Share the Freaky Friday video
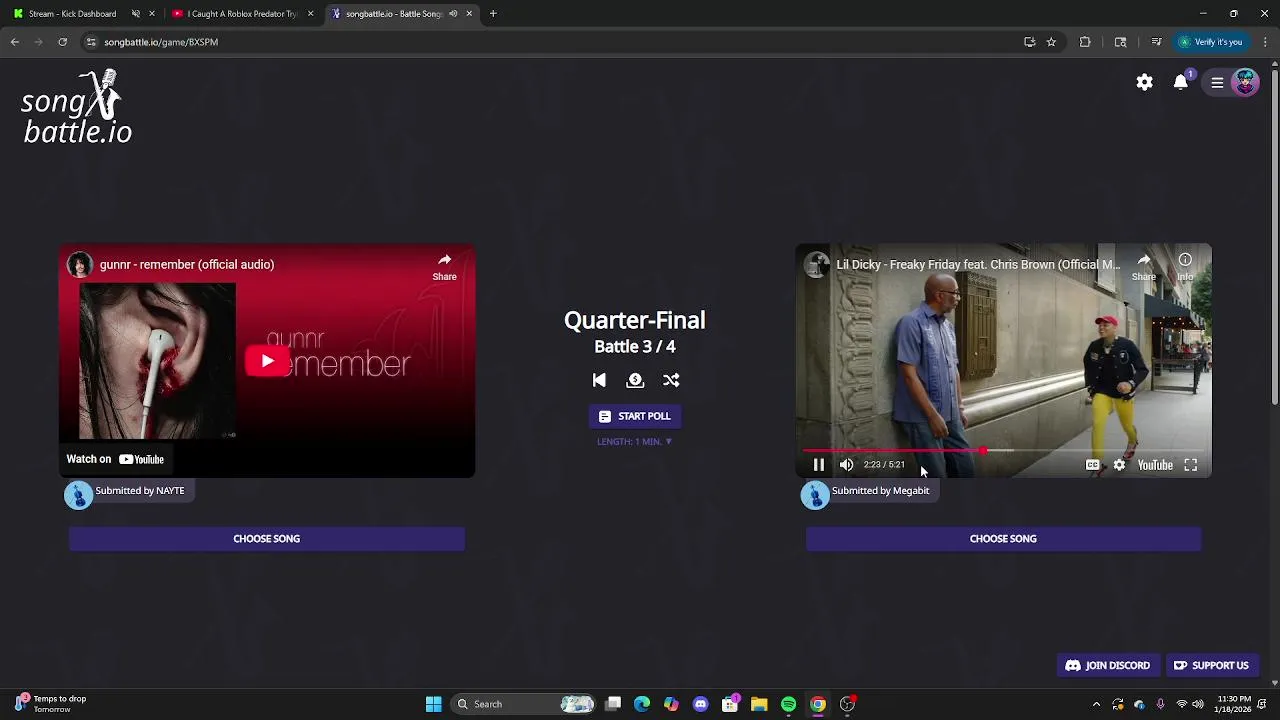Viewport: 1280px width, 720px height. 1144,267
